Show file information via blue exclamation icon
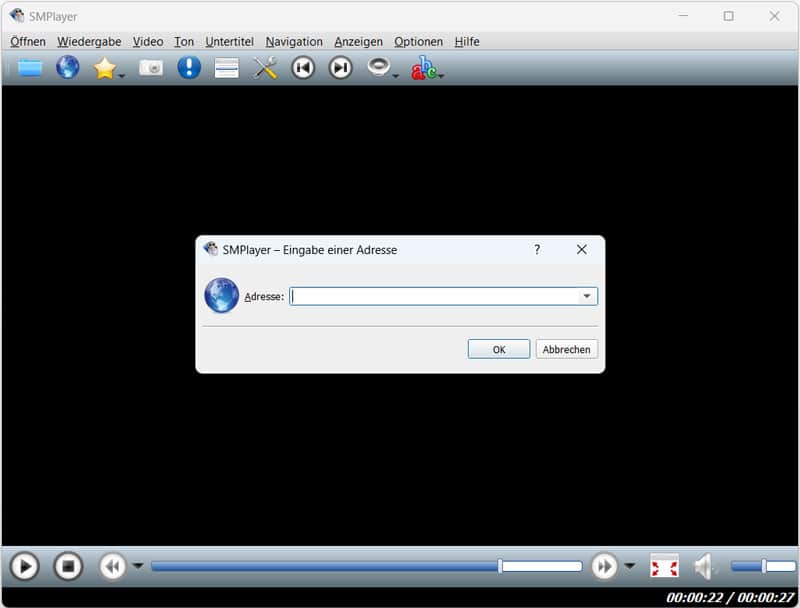 tap(189, 67)
